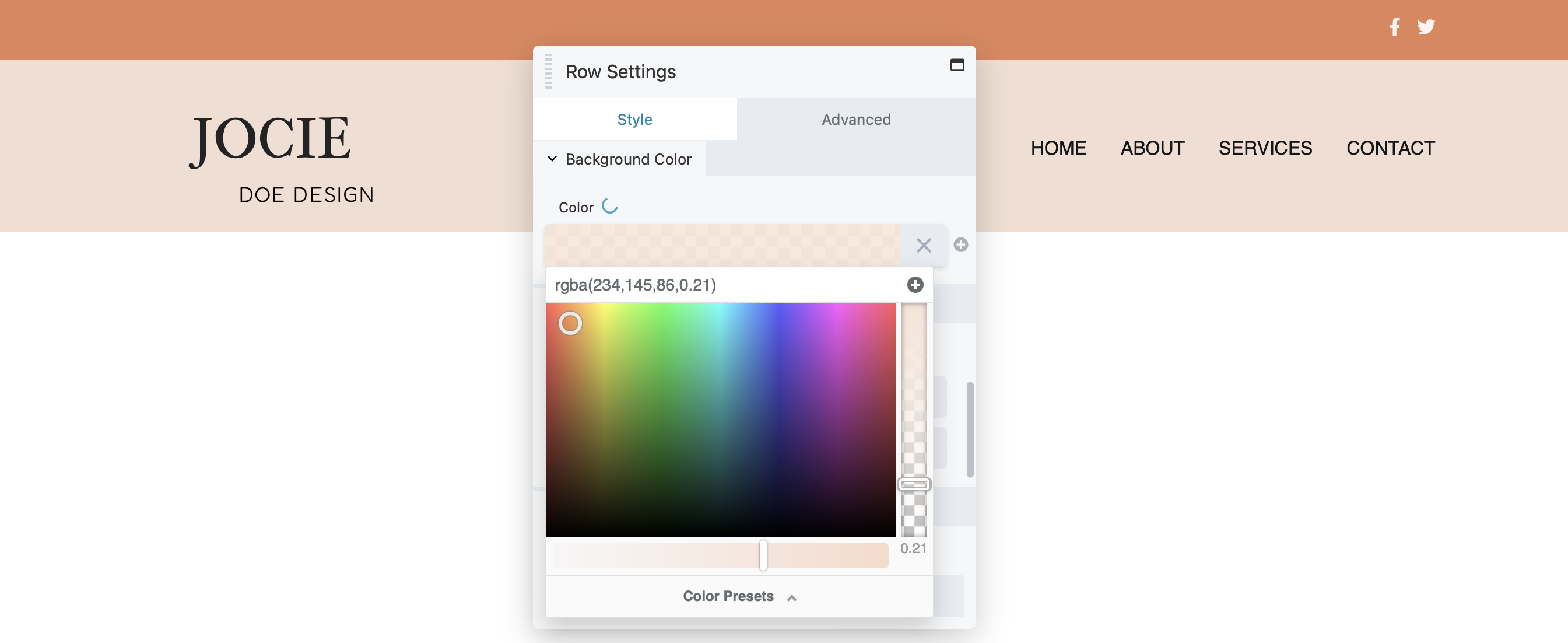Edit the rgba color value input
1568x643 pixels.
700,284
